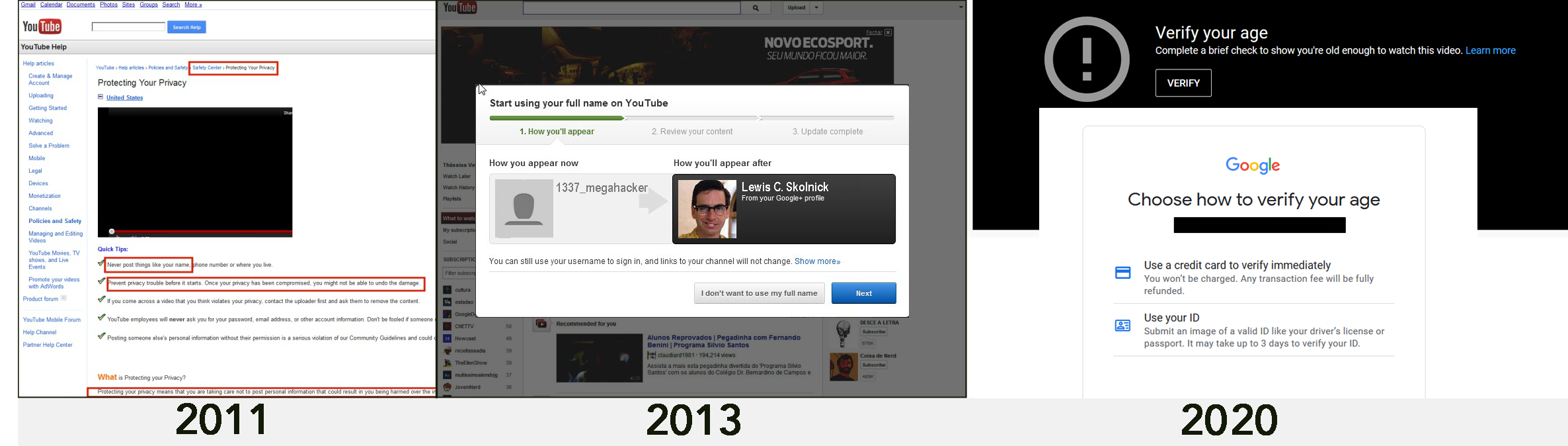Image resolution: width=1568 pixels, height=446 pixels.
Task: Open the Partner Help Center link
Action: click(48, 345)
